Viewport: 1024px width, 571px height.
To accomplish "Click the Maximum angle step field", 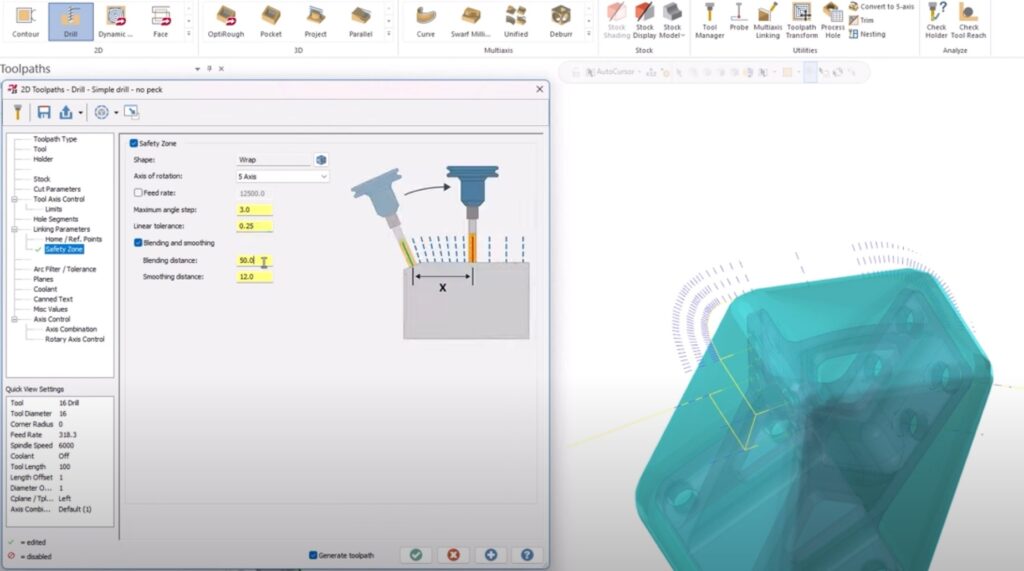I will coord(255,210).
